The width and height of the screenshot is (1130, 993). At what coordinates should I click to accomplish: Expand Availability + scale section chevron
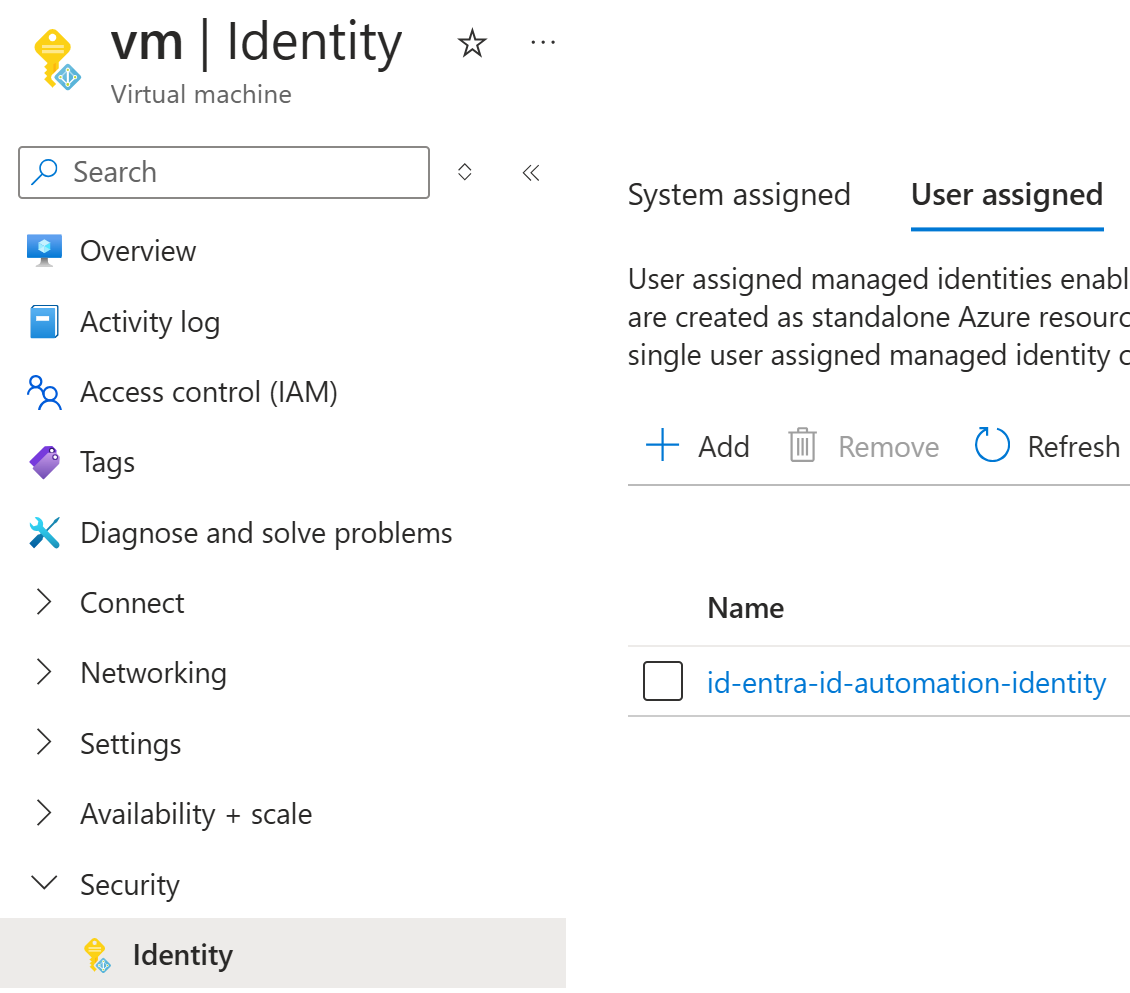(44, 812)
